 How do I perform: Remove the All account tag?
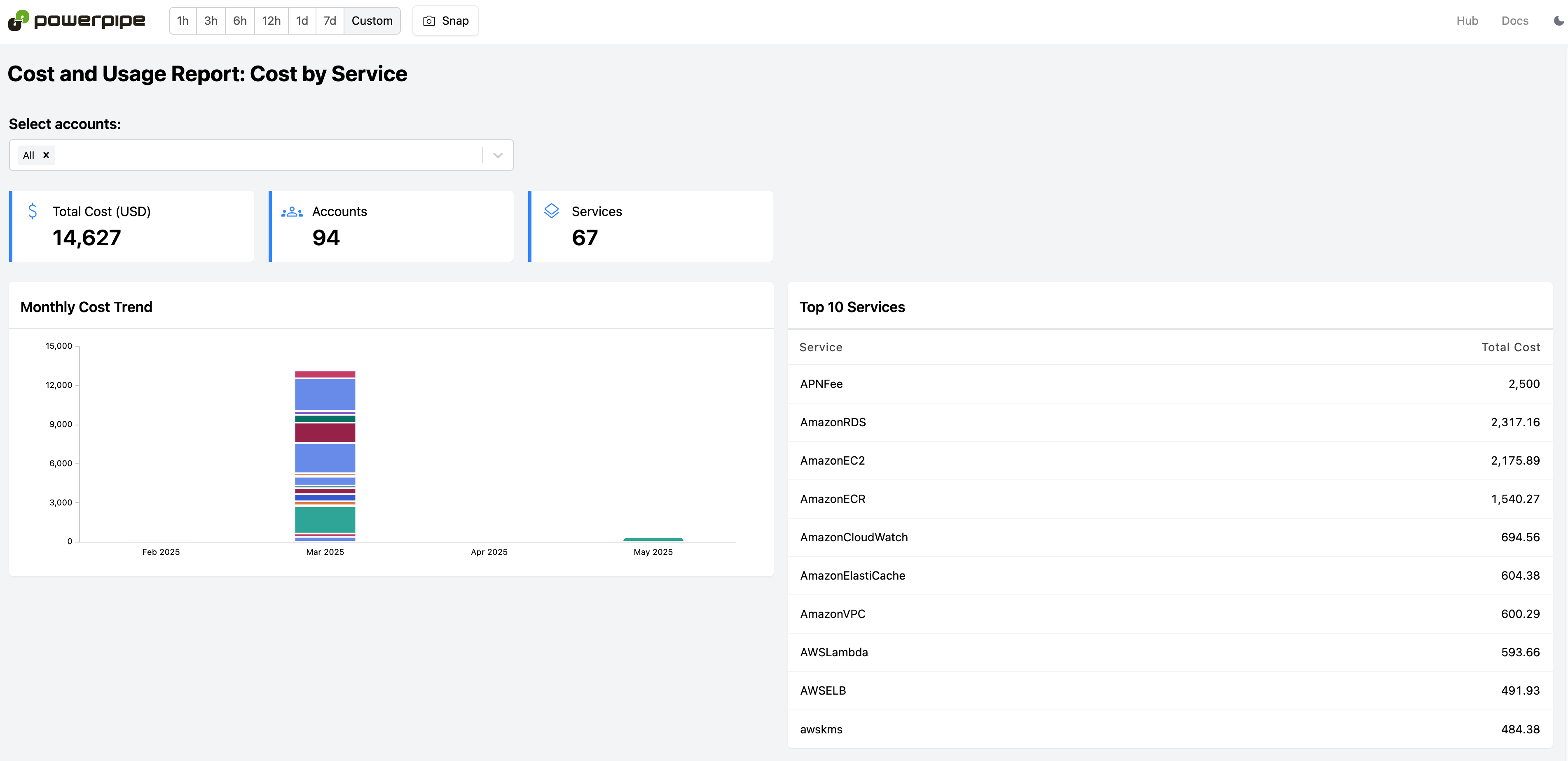pyautogui.click(x=46, y=155)
